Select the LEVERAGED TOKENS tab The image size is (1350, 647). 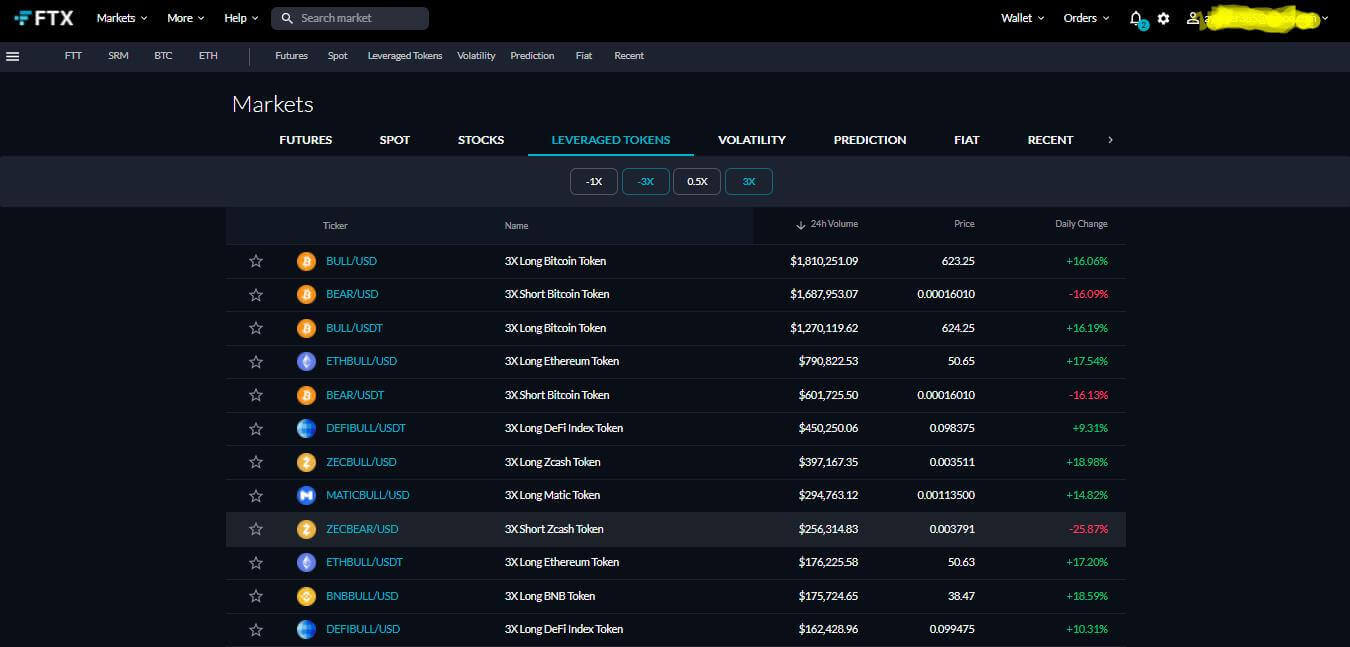click(611, 140)
